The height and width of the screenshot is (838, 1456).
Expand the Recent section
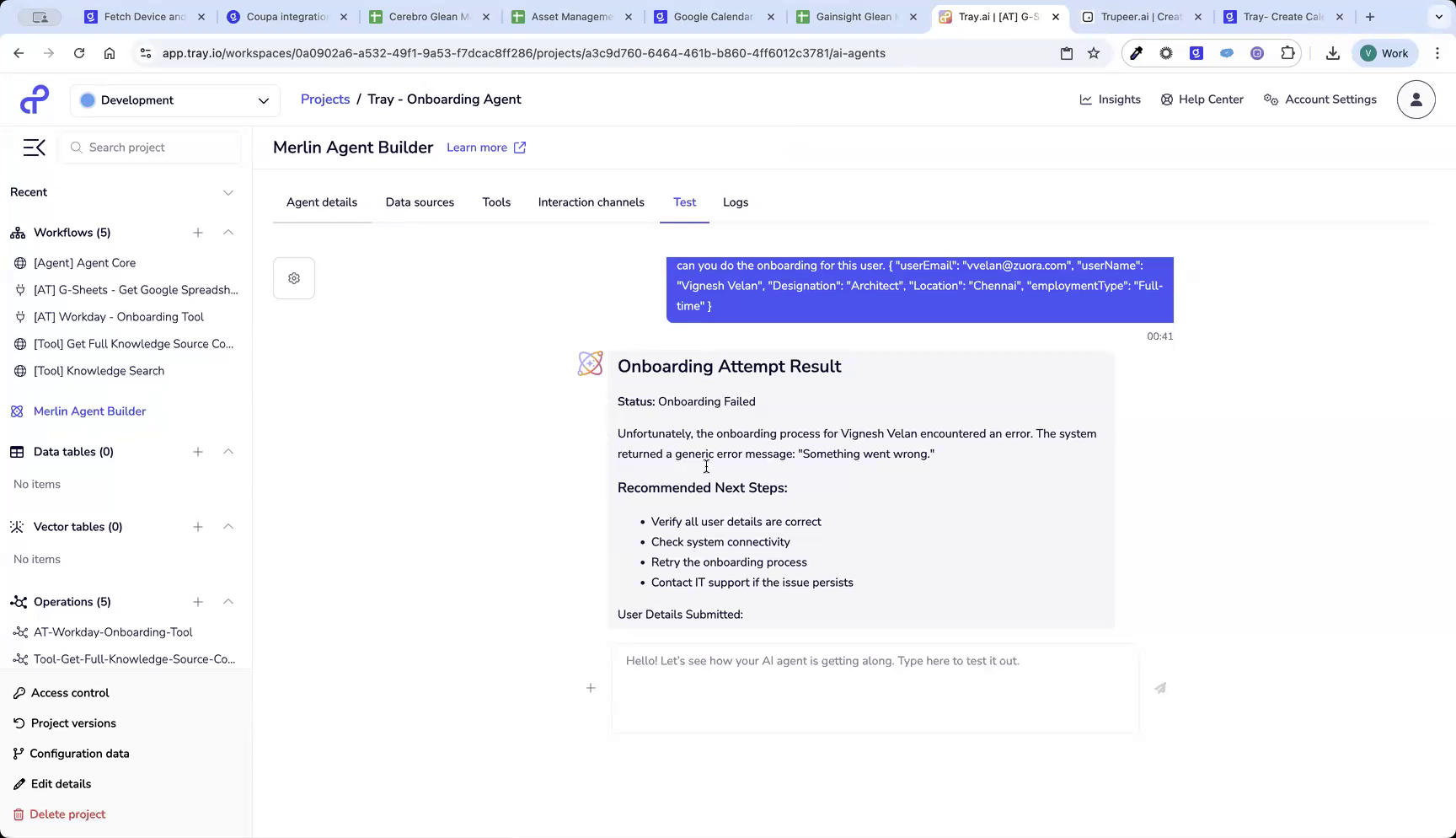pos(228,192)
